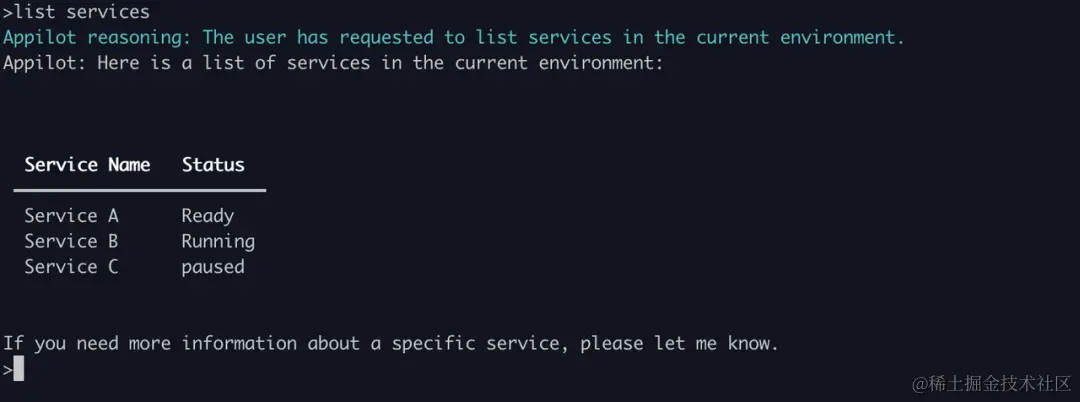1080x402 pixels.
Task: Click the watermark text in the corner
Action: point(992,383)
